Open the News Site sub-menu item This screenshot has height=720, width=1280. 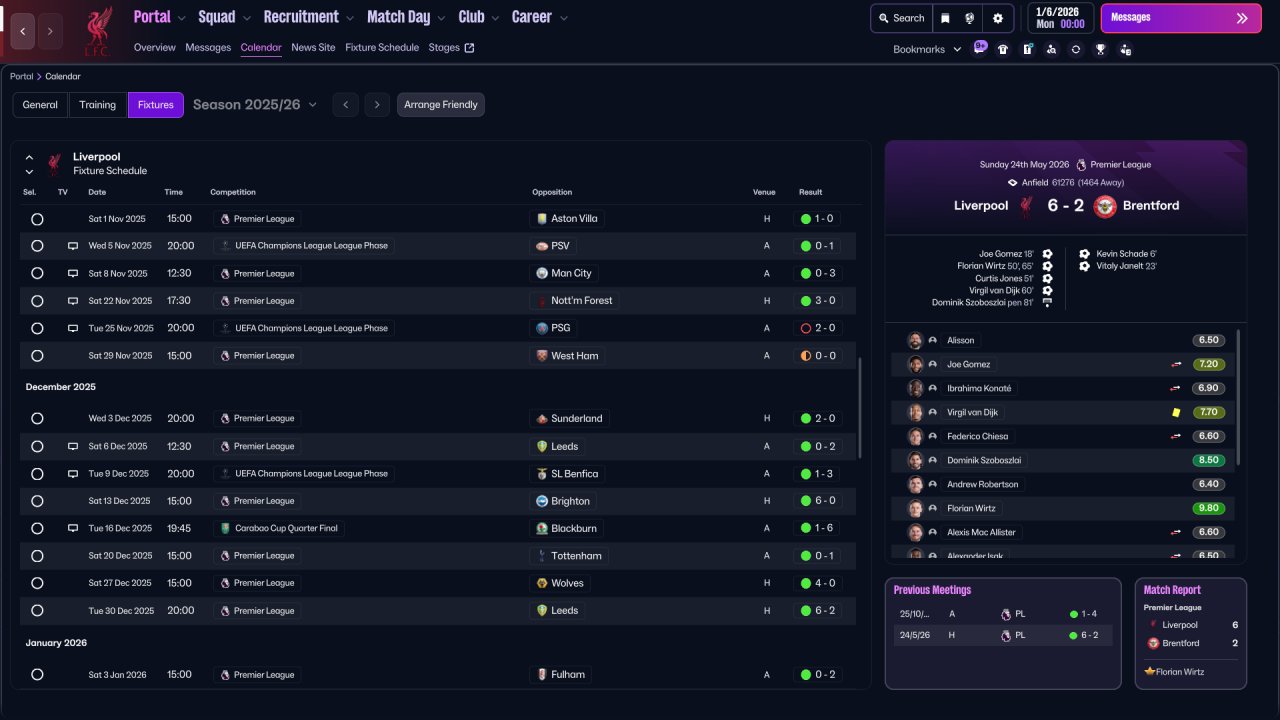[313, 47]
